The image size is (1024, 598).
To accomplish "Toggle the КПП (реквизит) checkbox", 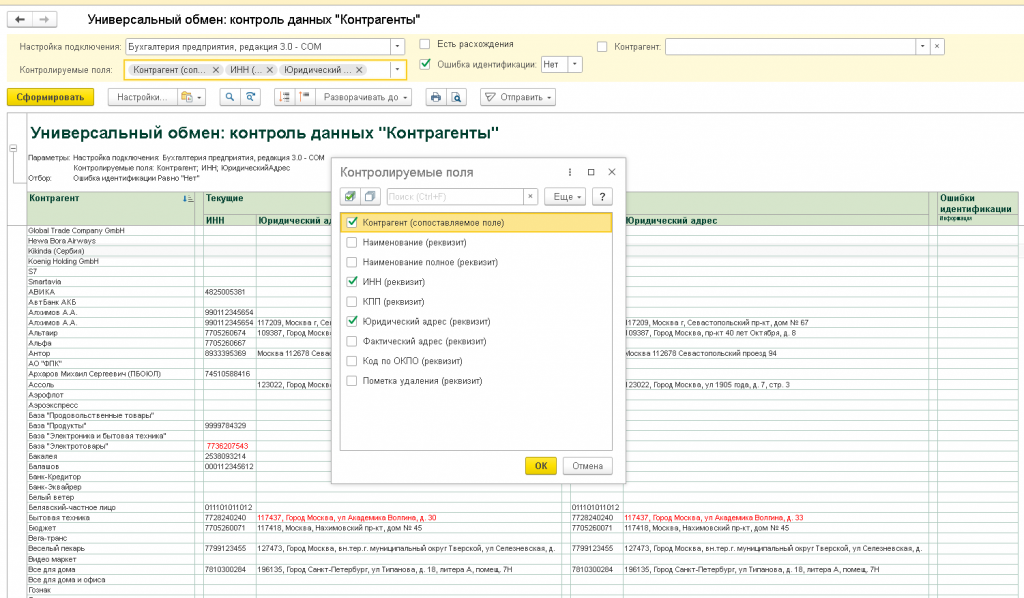I will click(x=352, y=302).
